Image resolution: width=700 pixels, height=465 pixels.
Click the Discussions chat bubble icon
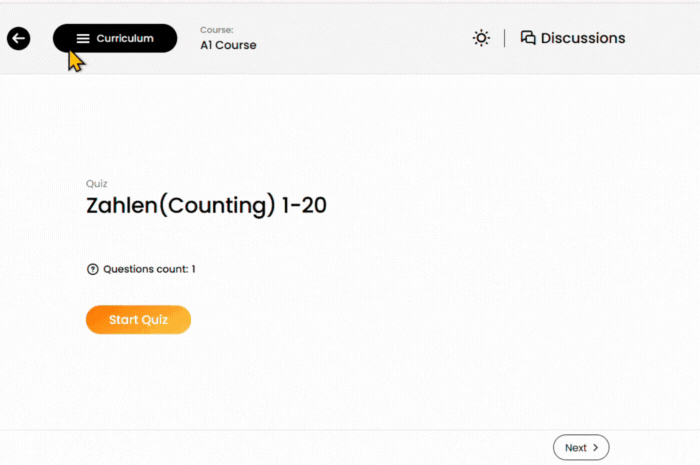pyautogui.click(x=529, y=38)
